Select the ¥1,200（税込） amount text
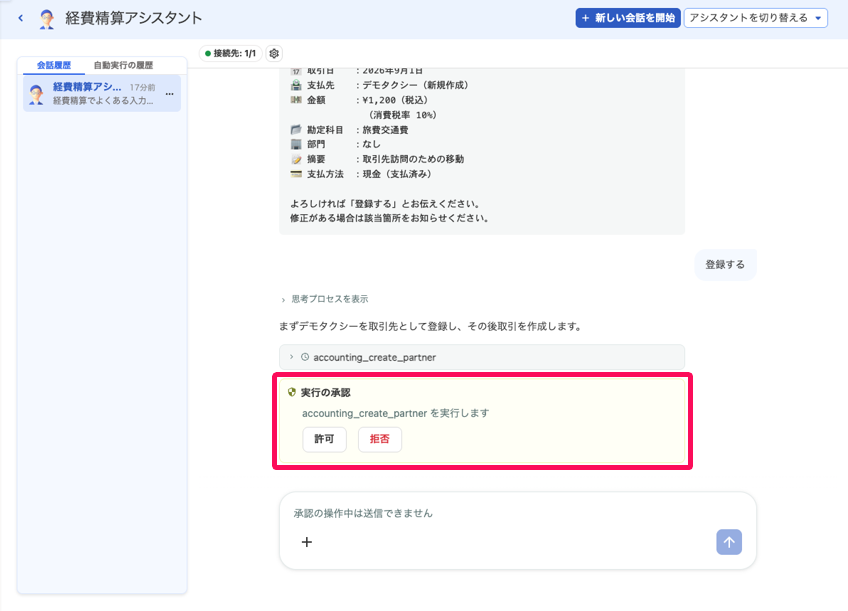 pyautogui.click(x=395, y=100)
